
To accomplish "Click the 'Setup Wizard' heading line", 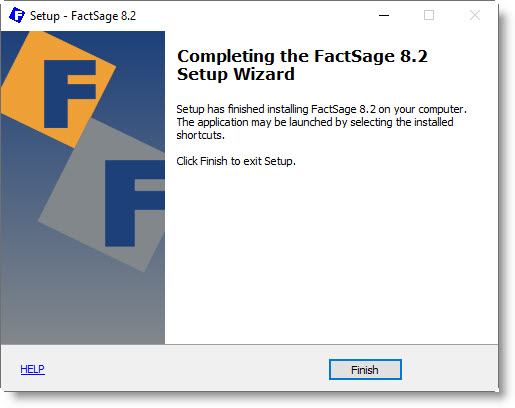I will 236,74.
